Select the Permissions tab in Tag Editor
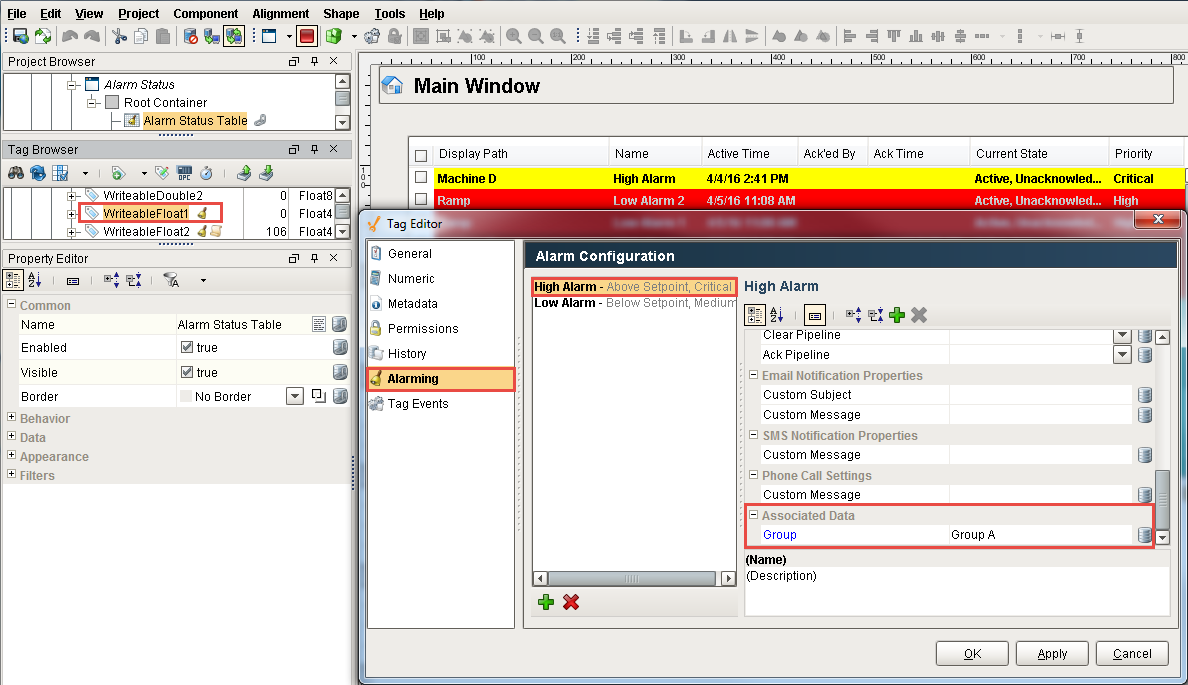This screenshot has width=1188, height=685. pos(441,329)
